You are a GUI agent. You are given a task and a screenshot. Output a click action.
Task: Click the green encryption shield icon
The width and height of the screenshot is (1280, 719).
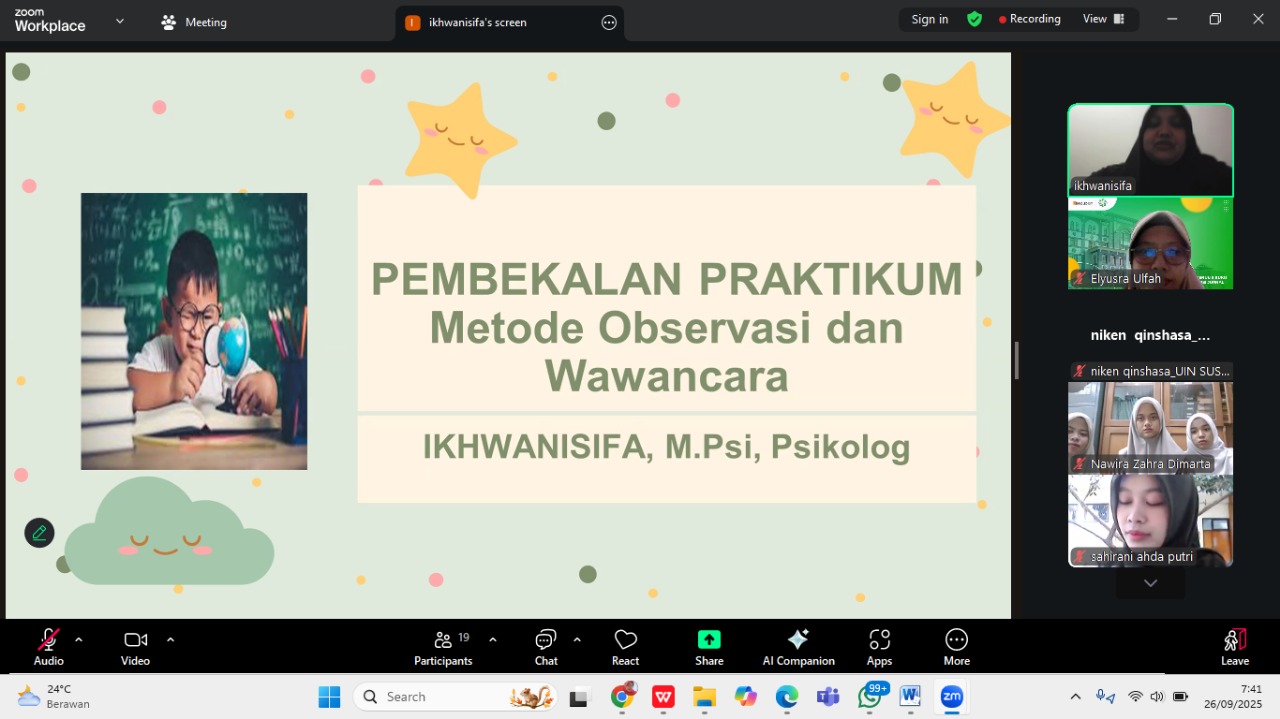pyautogui.click(x=974, y=19)
